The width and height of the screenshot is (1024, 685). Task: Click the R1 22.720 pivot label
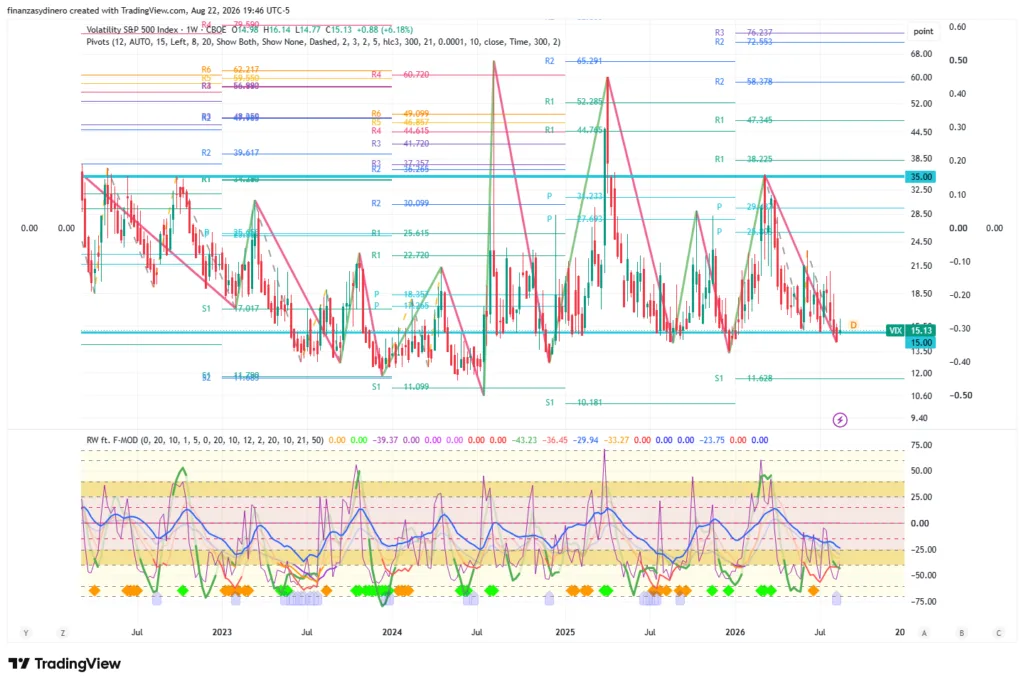pos(400,255)
